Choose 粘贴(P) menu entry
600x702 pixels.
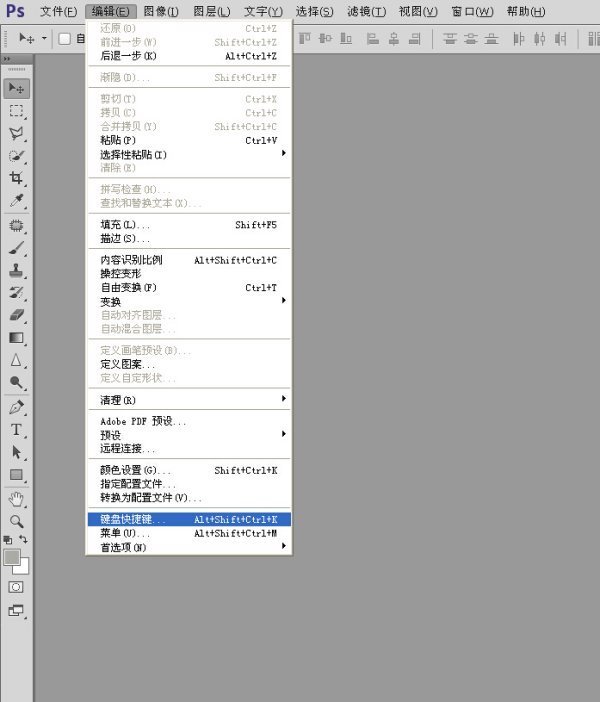pos(189,140)
